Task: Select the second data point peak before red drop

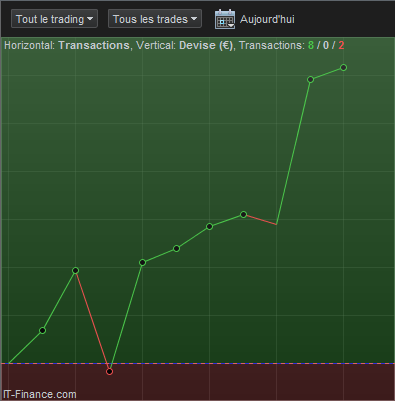Action: point(76,270)
